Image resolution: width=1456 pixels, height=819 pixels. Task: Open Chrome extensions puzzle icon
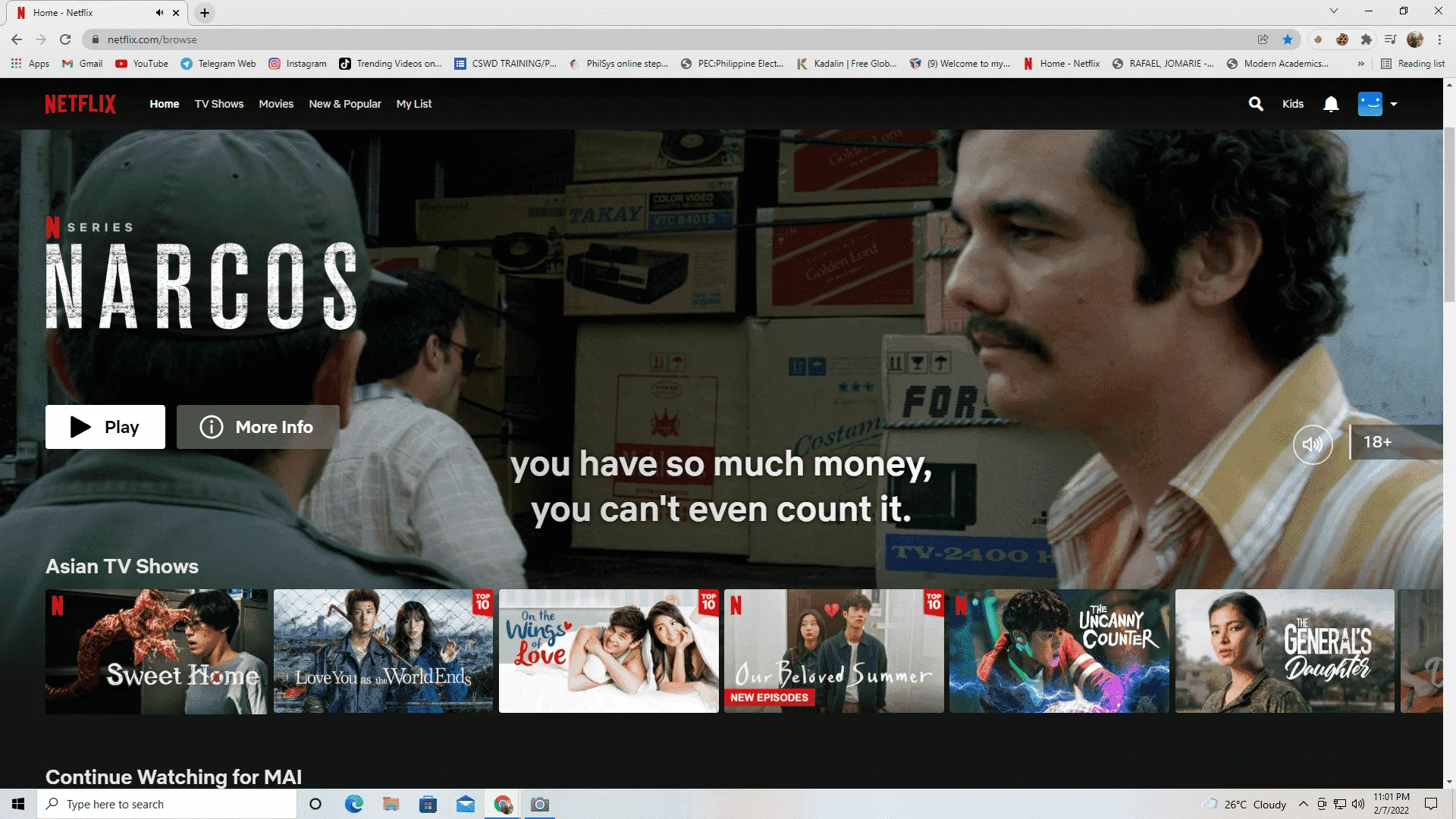(x=1366, y=39)
